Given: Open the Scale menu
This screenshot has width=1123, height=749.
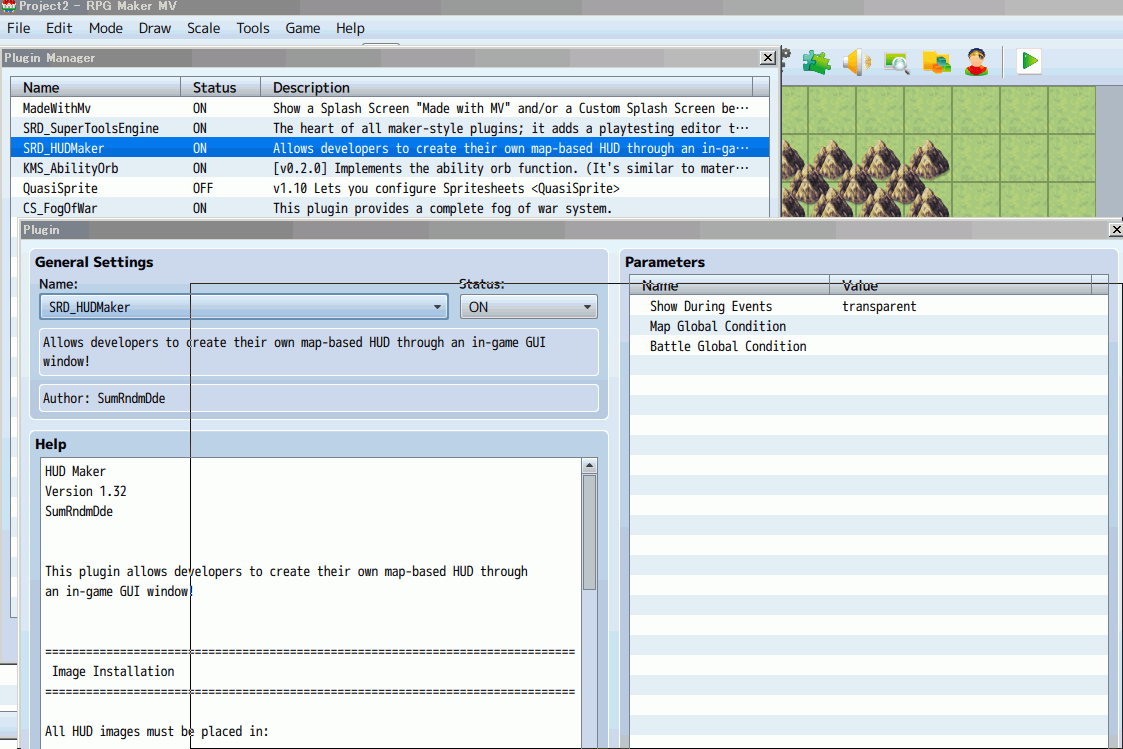Looking at the screenshot, I should pos(203,28).
